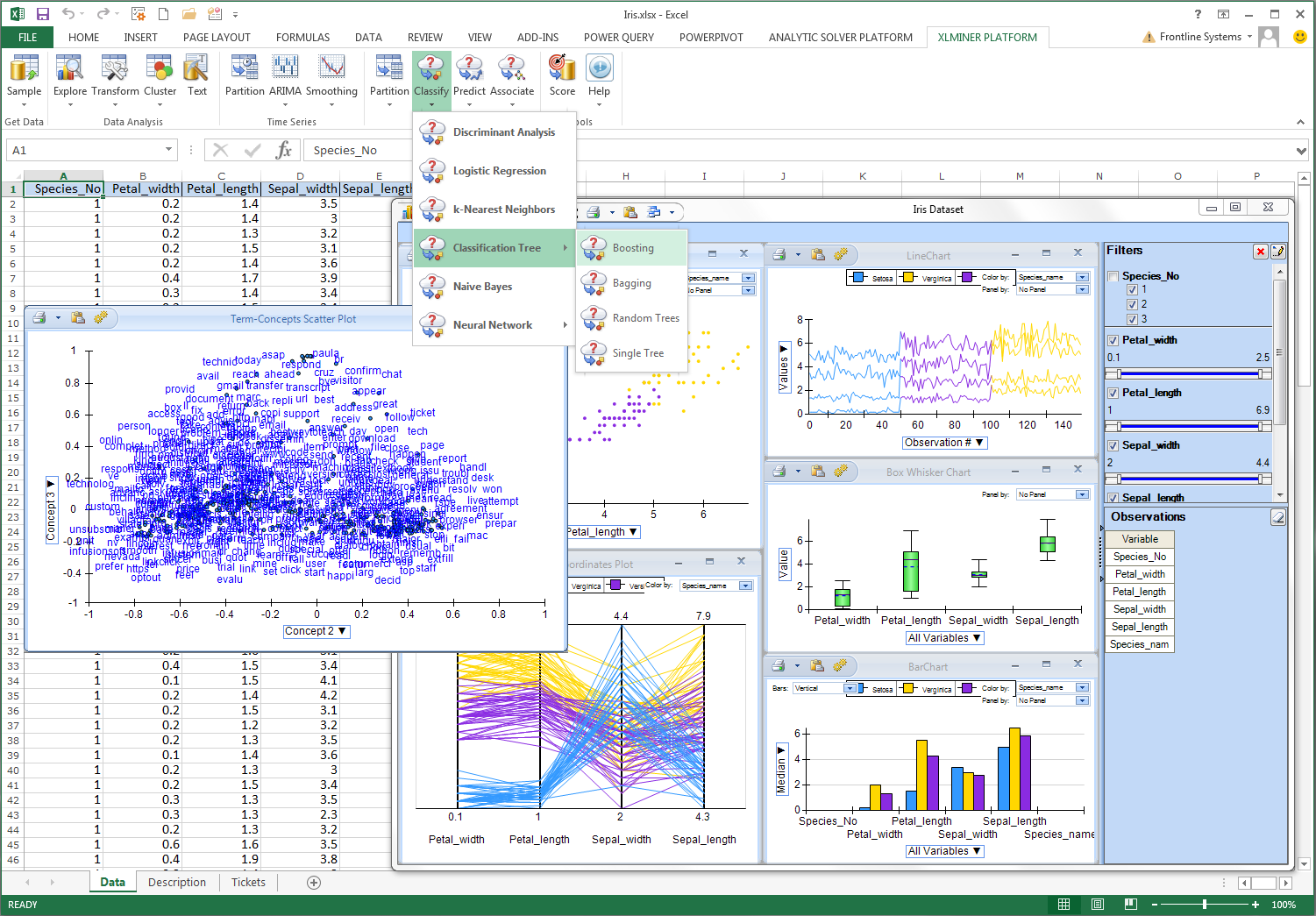The image size is (1316, 916).
Task: Open the Observation # axis dropdown
Action: (x=944, y=443)
